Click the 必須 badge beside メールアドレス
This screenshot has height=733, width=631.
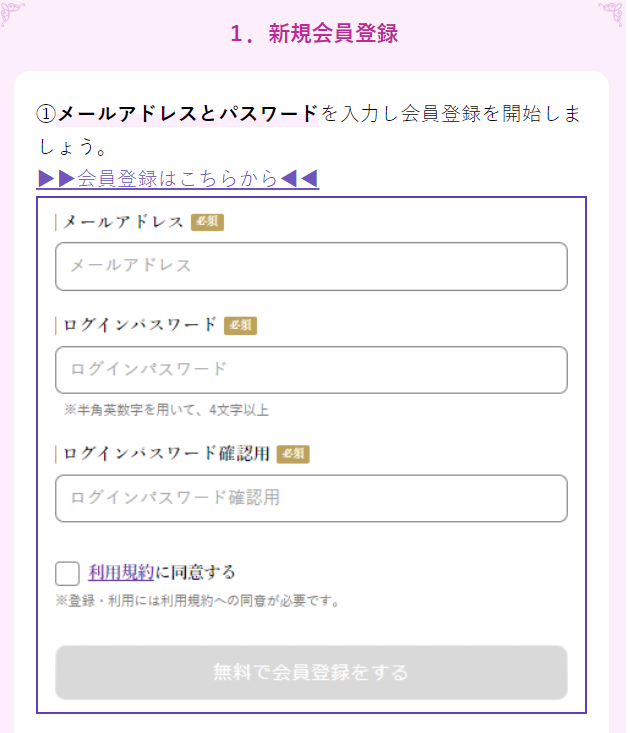coord(207,222)
